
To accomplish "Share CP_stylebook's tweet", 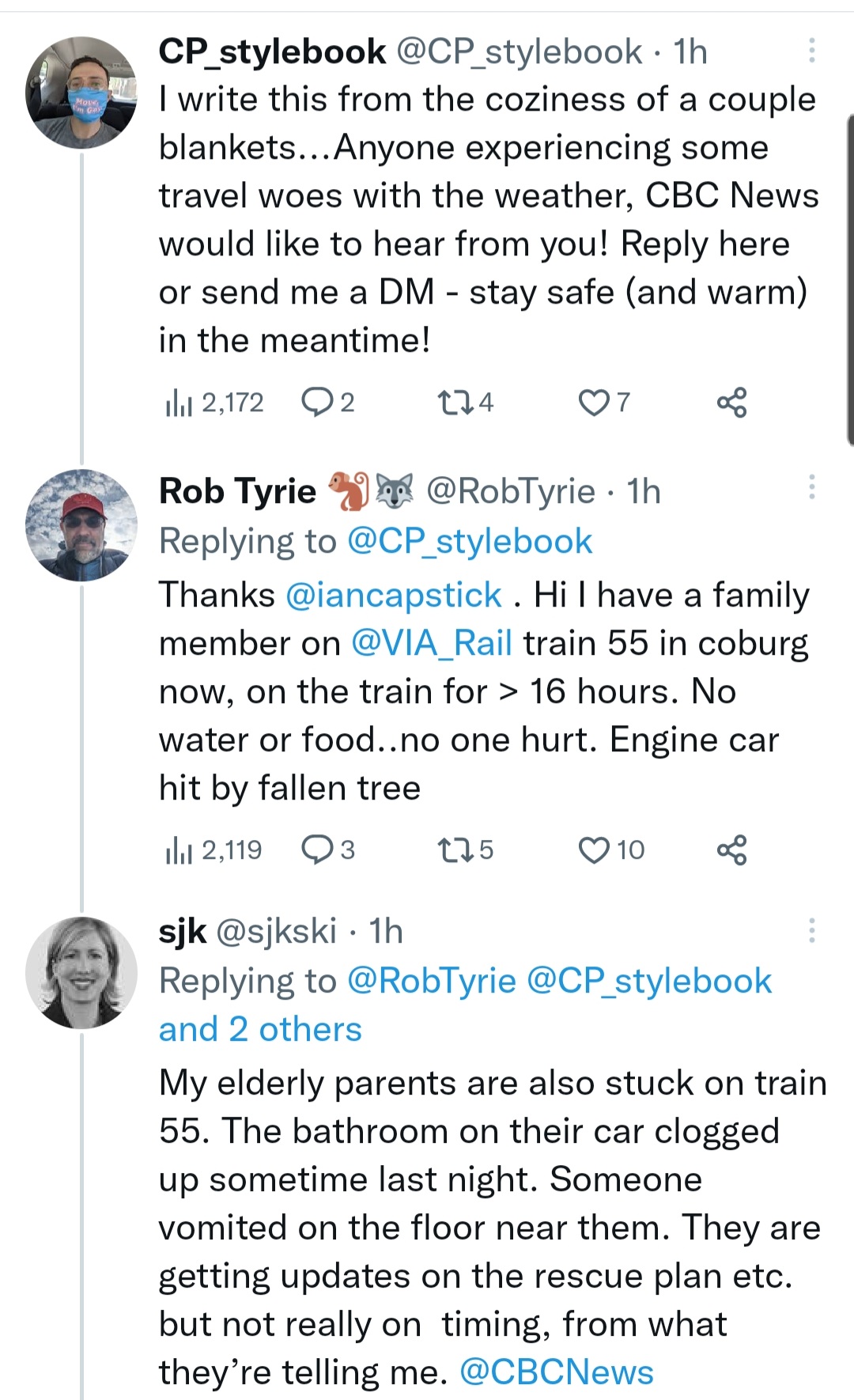I will tap(731, 403).
